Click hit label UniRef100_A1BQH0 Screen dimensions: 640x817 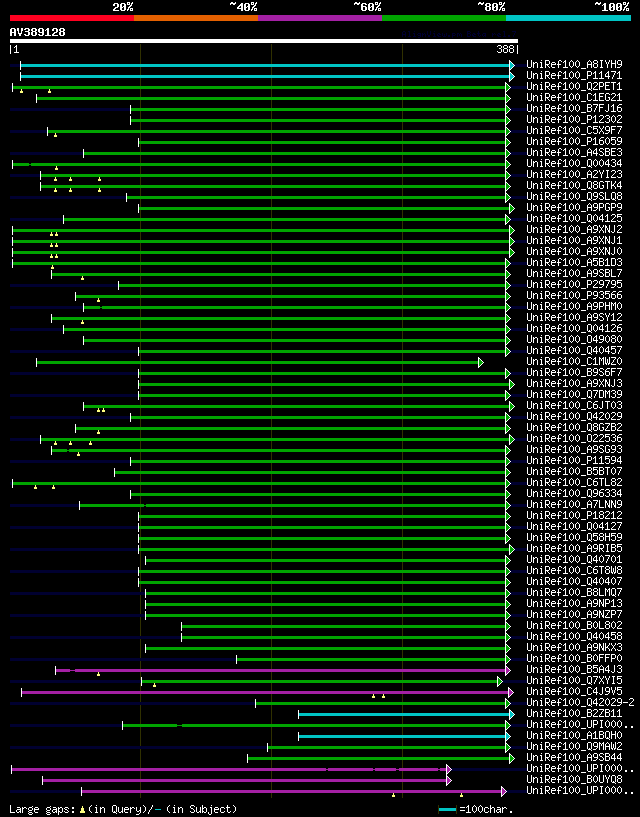point(574,735)
